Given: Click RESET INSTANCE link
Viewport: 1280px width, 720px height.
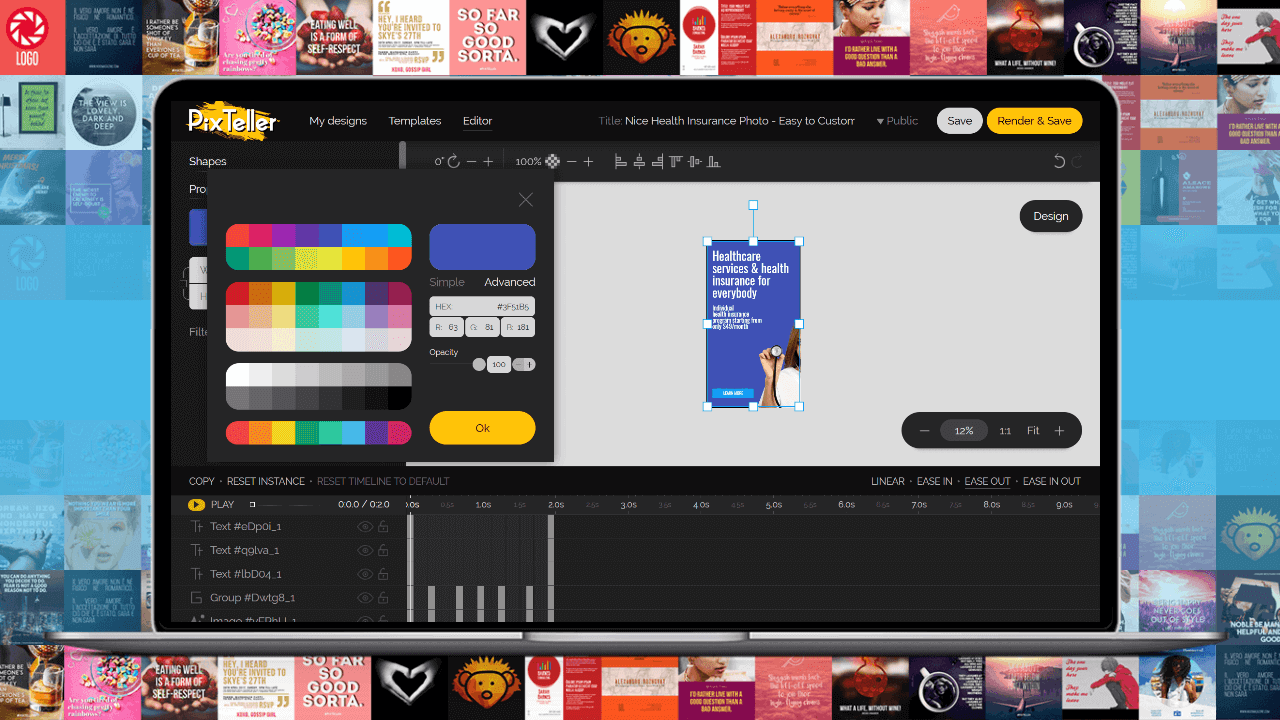Looking at the screenshot, I should point(266,482).
